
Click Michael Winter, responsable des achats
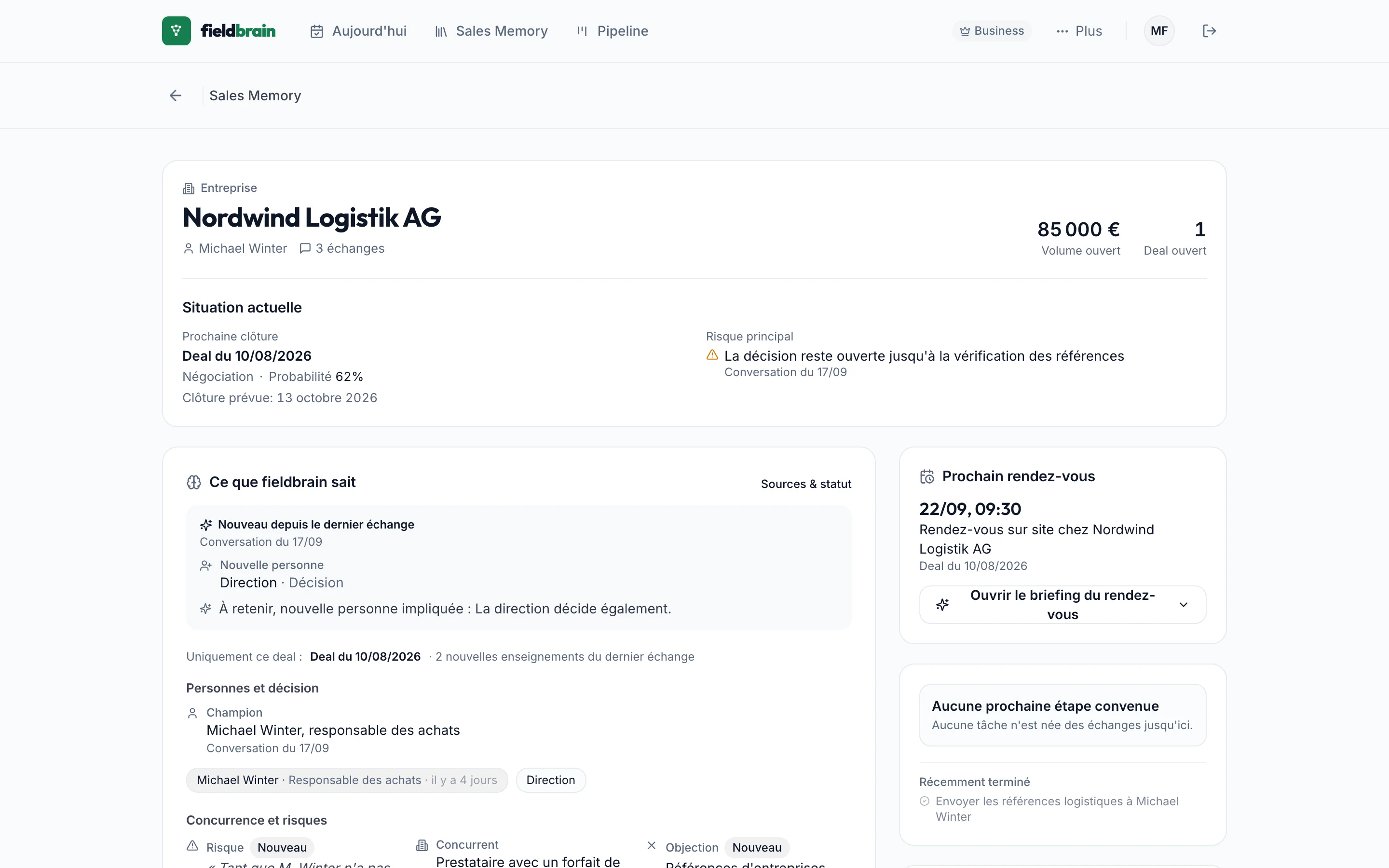pos(333,730)
